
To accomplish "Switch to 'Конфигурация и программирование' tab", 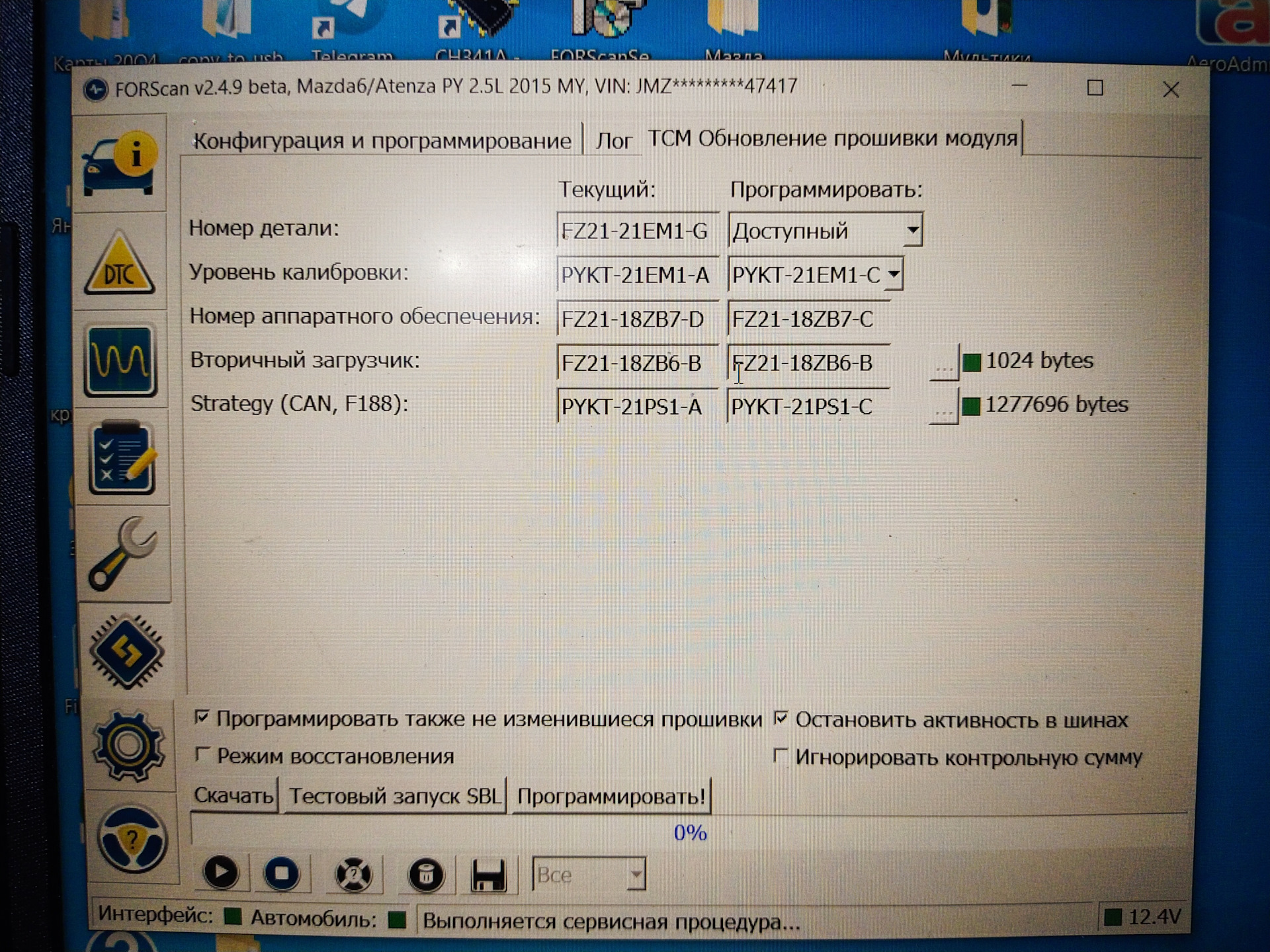I will click(x=382, y=141).
